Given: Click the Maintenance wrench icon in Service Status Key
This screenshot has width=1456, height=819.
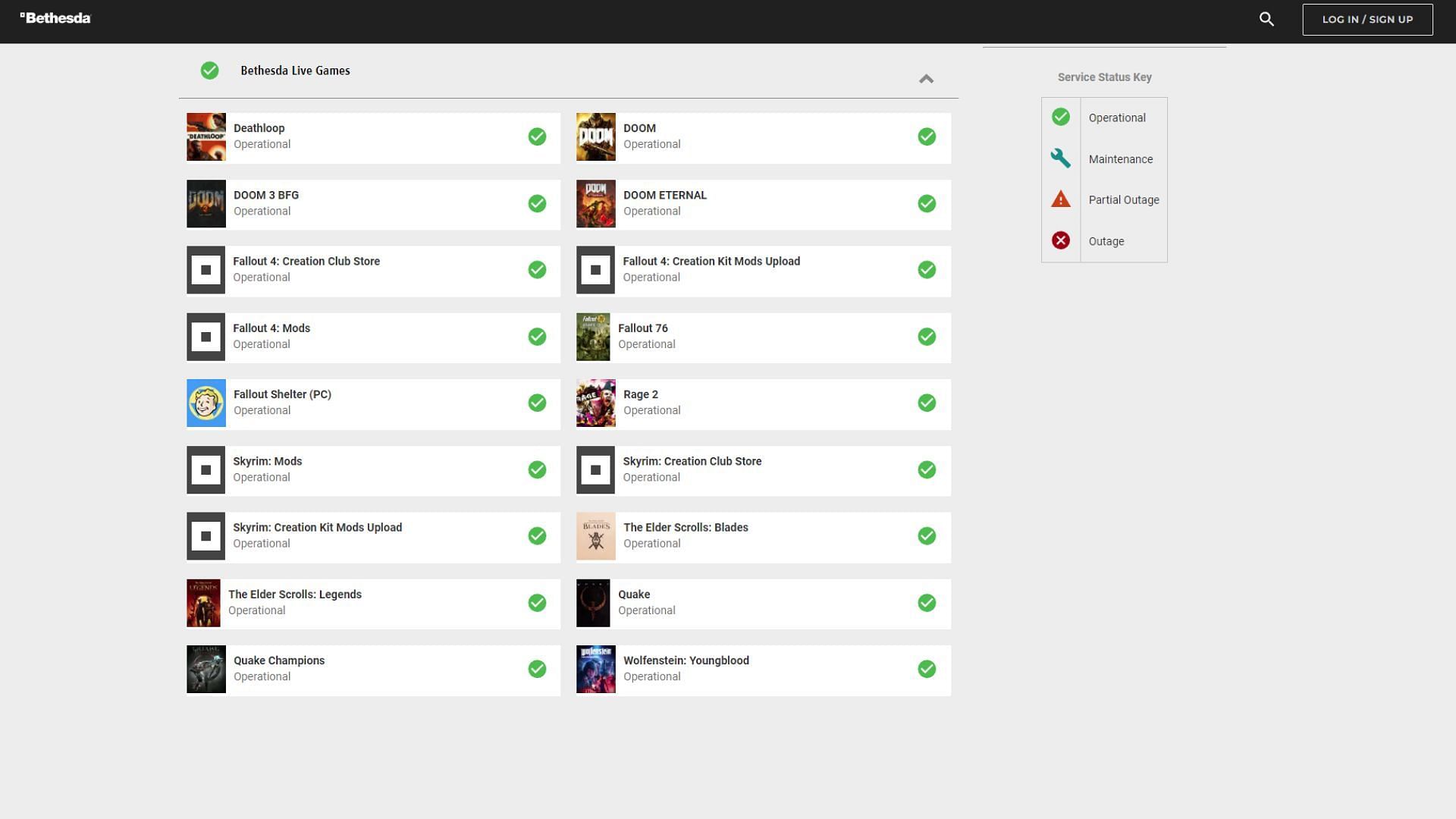Looking at the screenshot, I should point(1060,158).
